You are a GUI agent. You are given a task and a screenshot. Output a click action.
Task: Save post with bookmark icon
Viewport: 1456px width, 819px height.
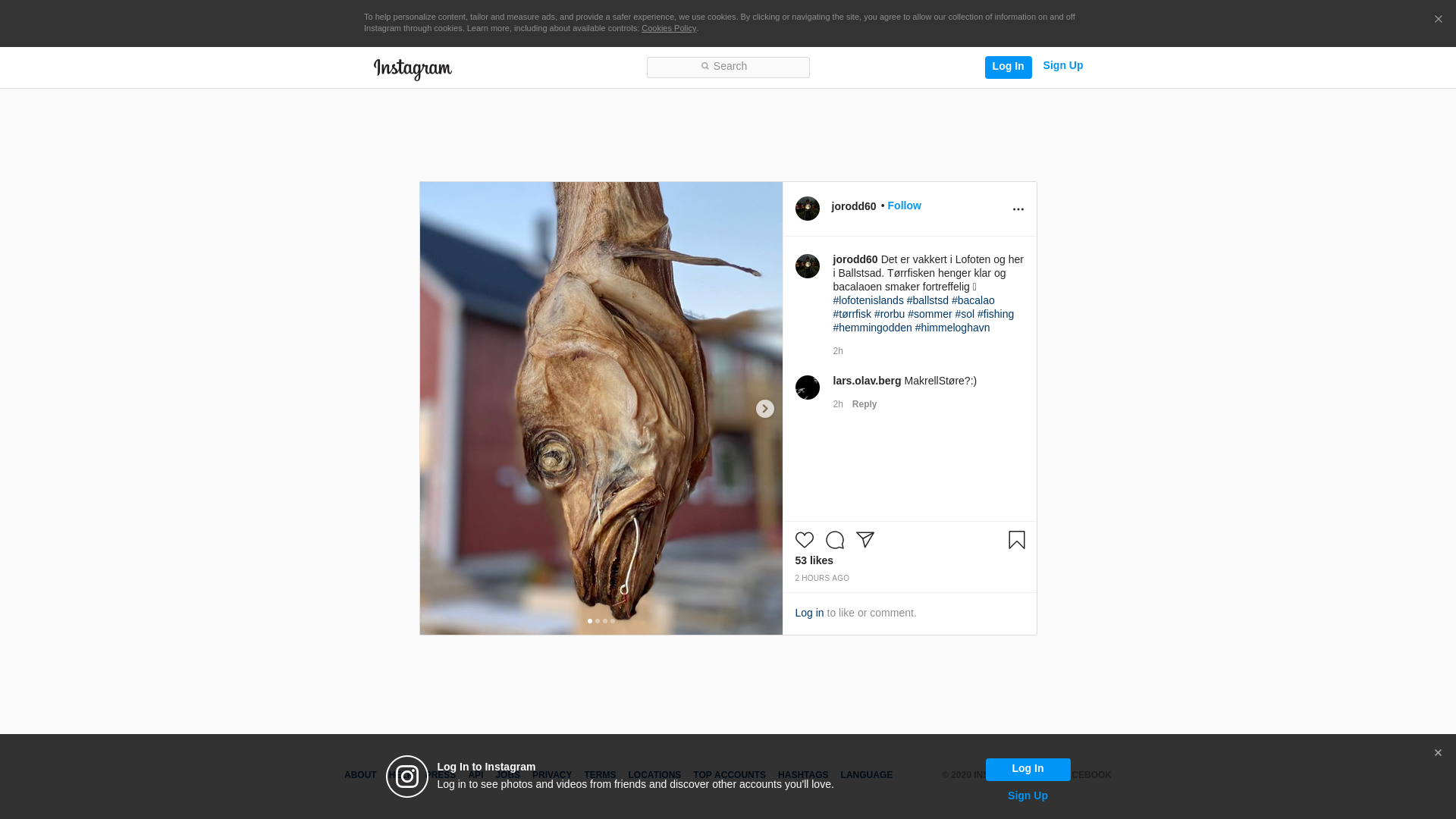(x=1016, y=540)
